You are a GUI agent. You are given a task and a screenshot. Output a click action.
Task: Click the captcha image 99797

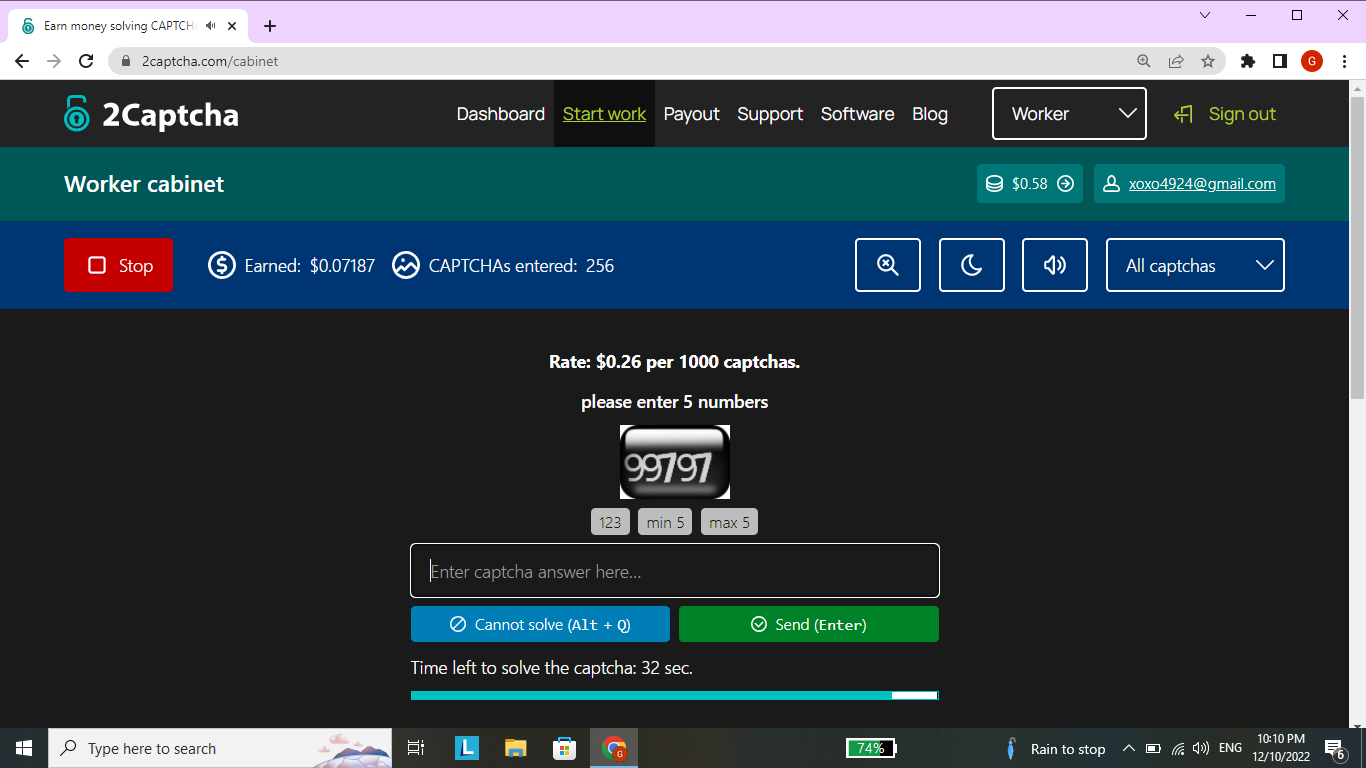(x=675, y=462)
